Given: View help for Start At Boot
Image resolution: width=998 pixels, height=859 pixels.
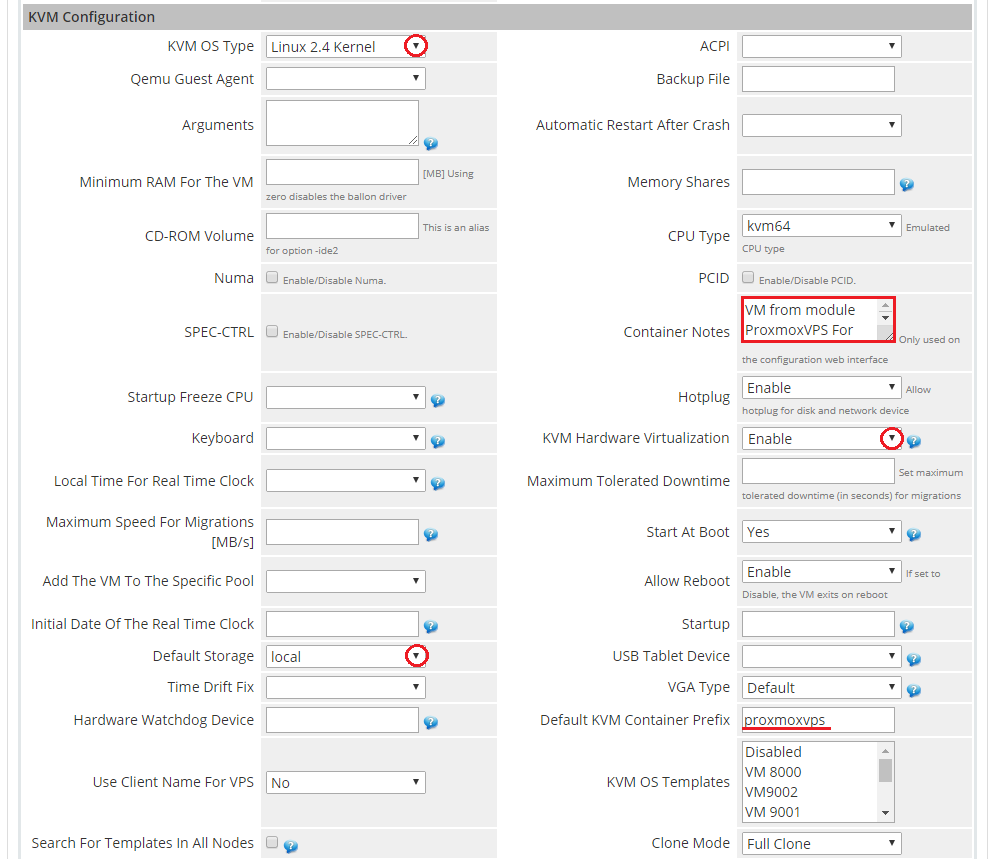Looking at the screenshot, I should (914, 534).
